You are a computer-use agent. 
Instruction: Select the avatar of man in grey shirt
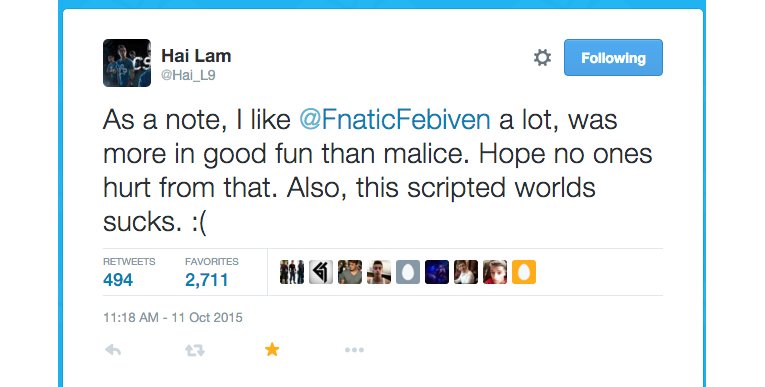point(350,272)
